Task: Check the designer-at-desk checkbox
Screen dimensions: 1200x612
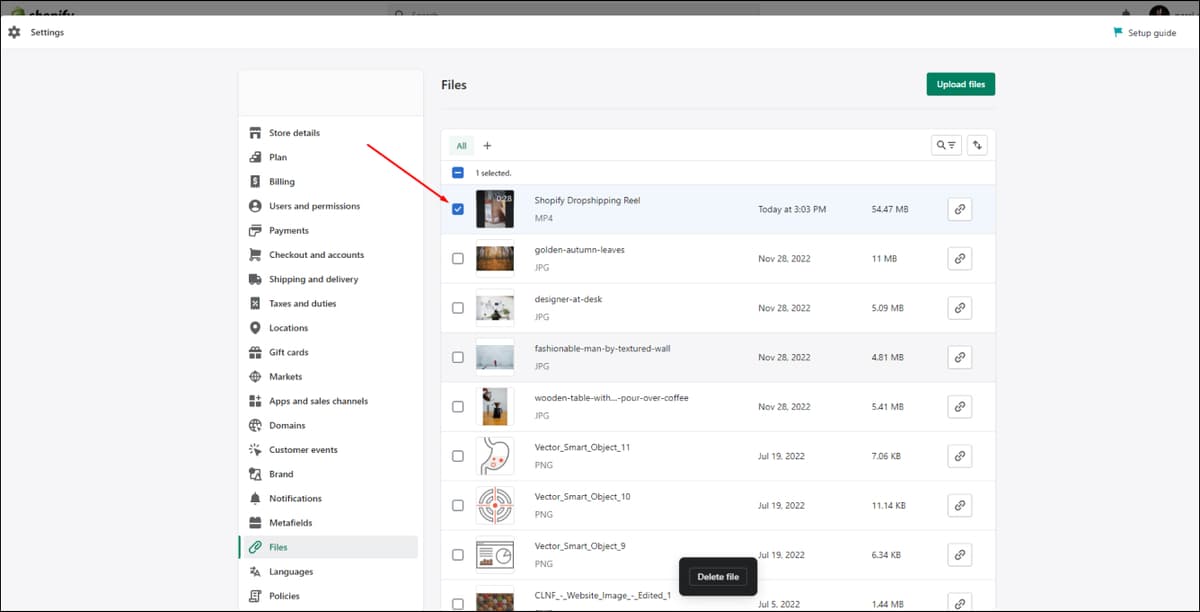Action: [458, 308]
